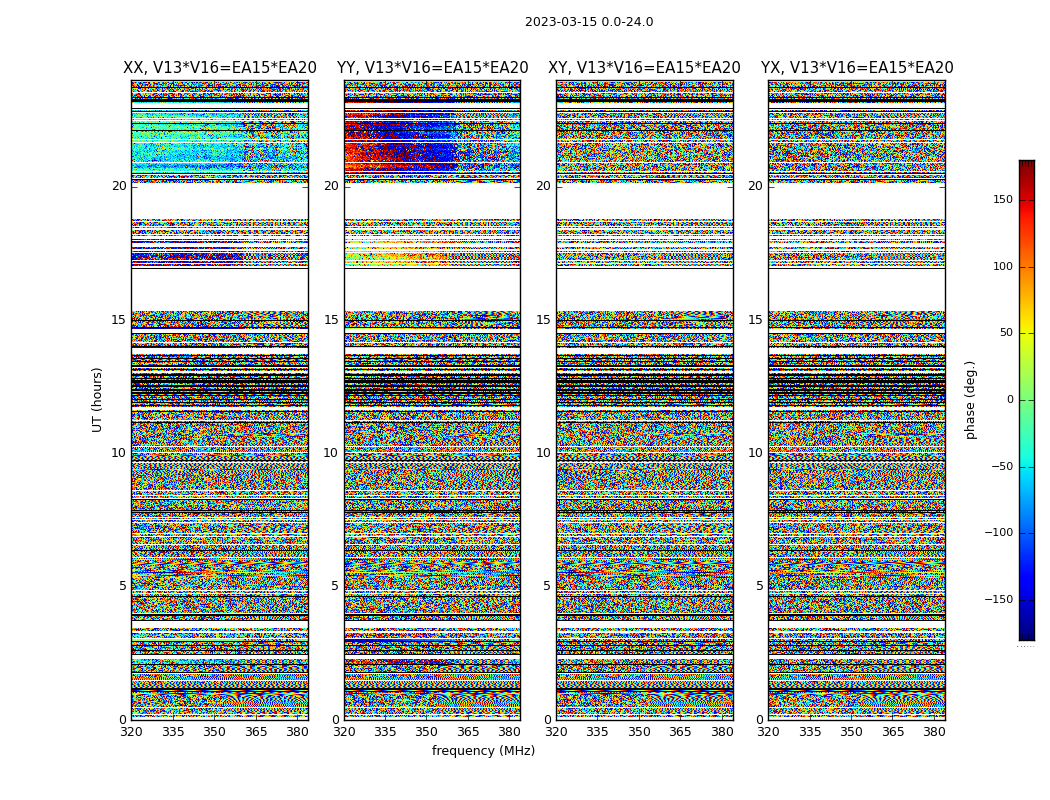1050x800 pixels.
Task: Pick the colorbar tick labeled −50
Action: pyautogui.click(x=1002, y=466)
